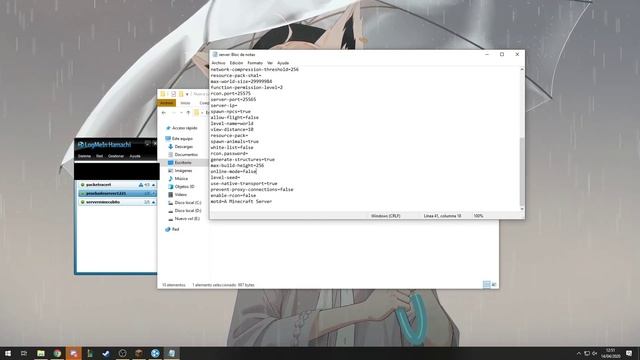
Task: Click Notepad scrollbar down arrow
Action: coord(522,209)
